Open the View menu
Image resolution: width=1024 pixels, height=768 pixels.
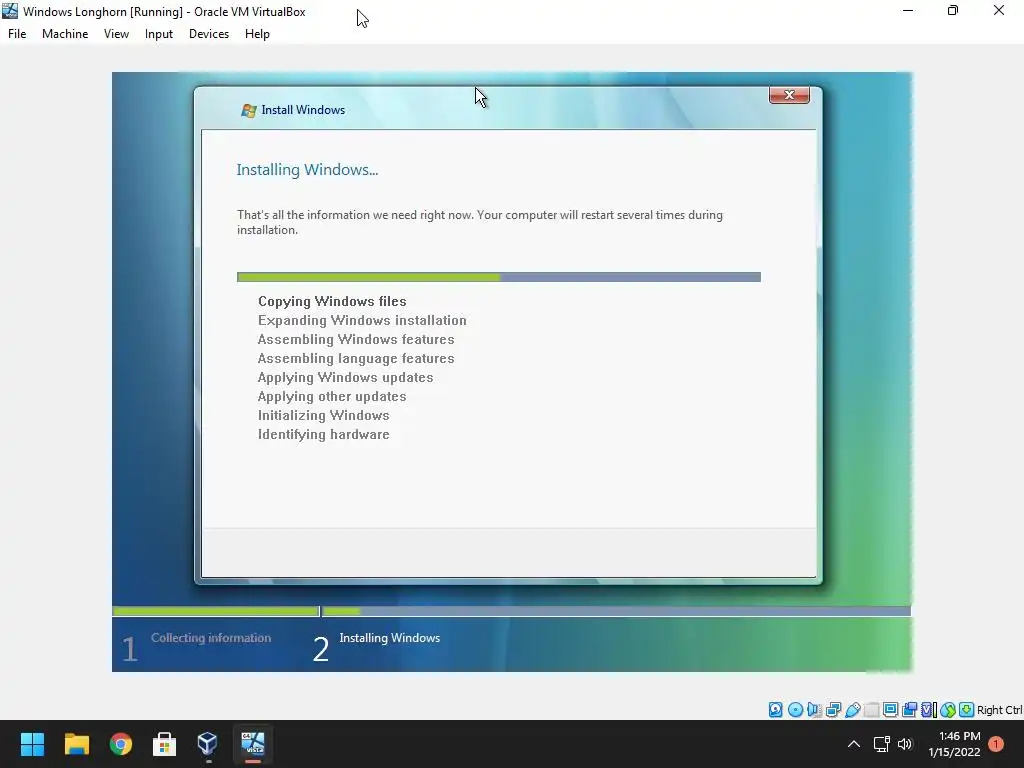coord(116,34)
